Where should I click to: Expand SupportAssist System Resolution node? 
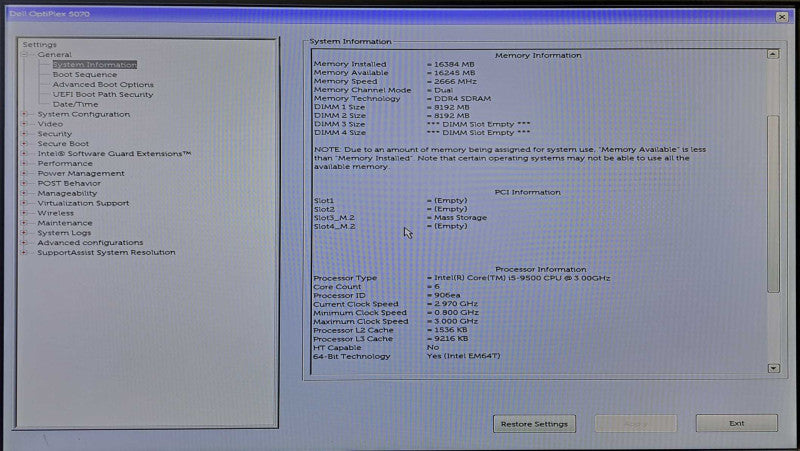pos(24,253)
